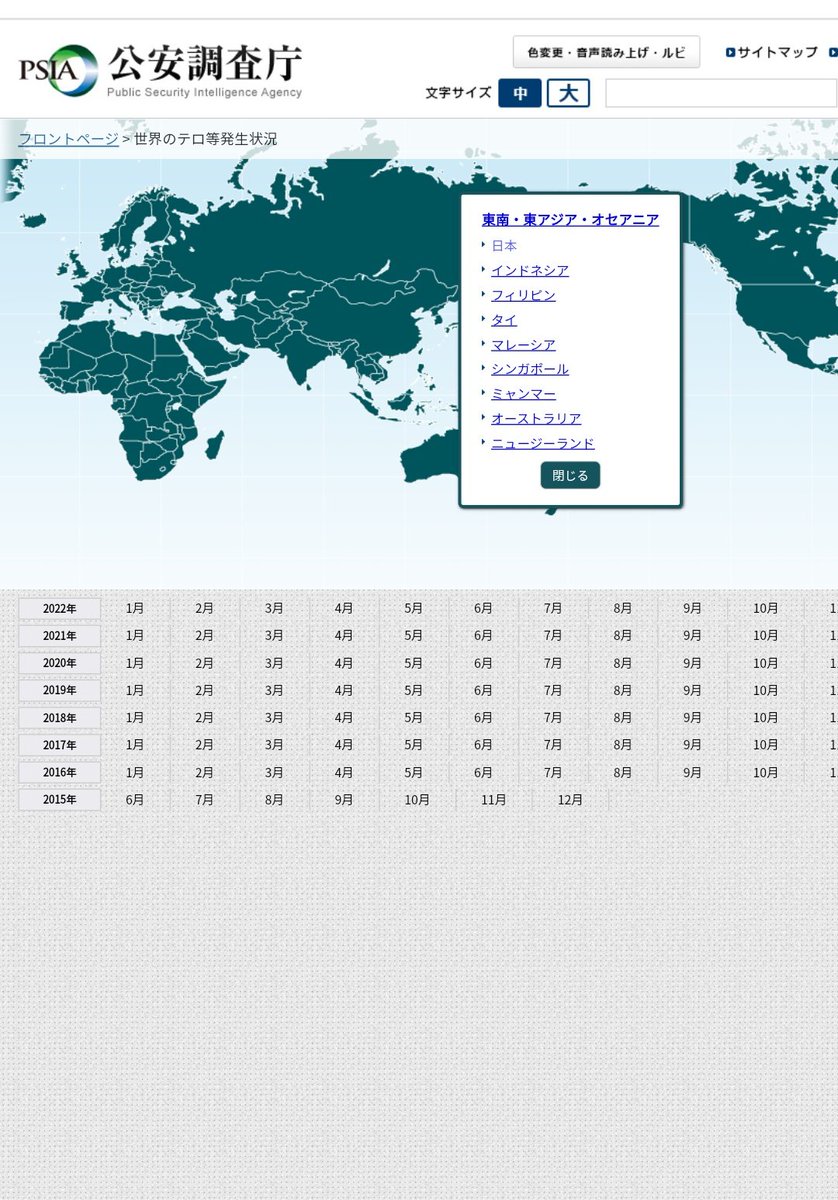
Task: Open 4月 in the 2016年 row
Action: 344,772
